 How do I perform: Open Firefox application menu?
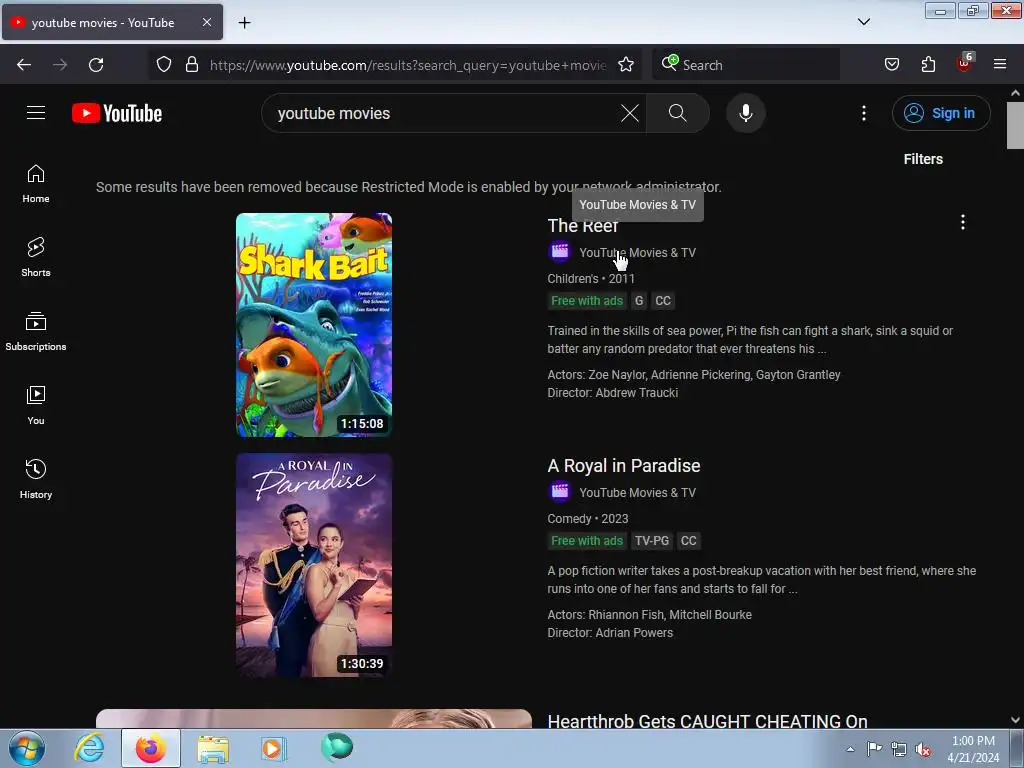click(1000, 65)
